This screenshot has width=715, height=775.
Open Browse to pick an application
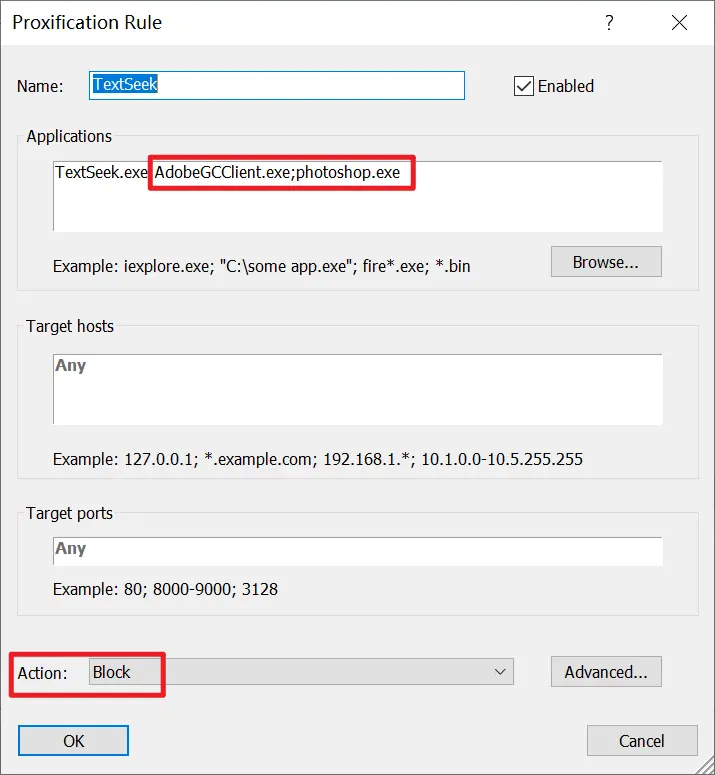tap(606, 262)
